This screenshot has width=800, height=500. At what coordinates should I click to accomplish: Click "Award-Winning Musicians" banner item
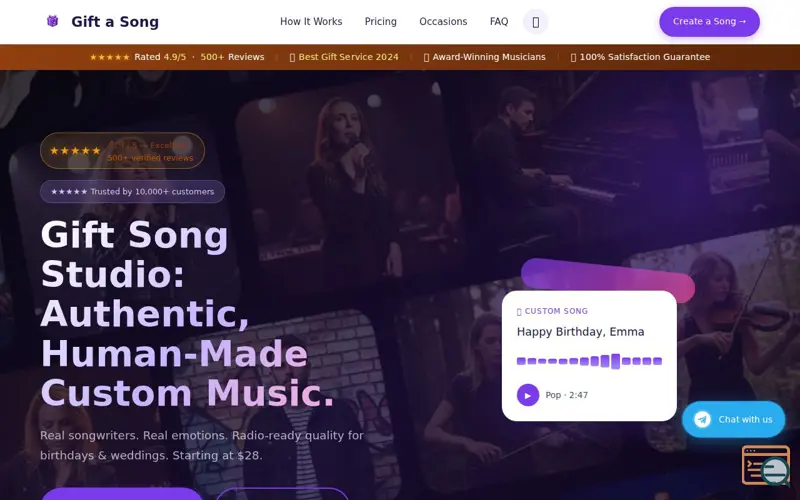[x=484, y=57]
